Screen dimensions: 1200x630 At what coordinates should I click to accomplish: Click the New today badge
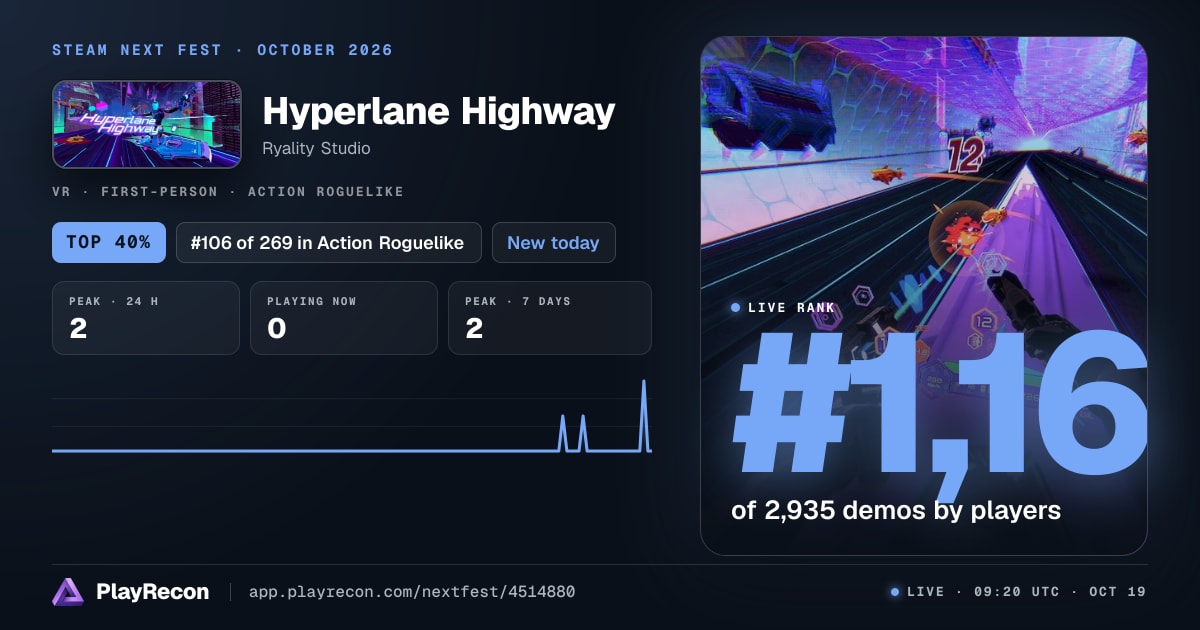553,242
